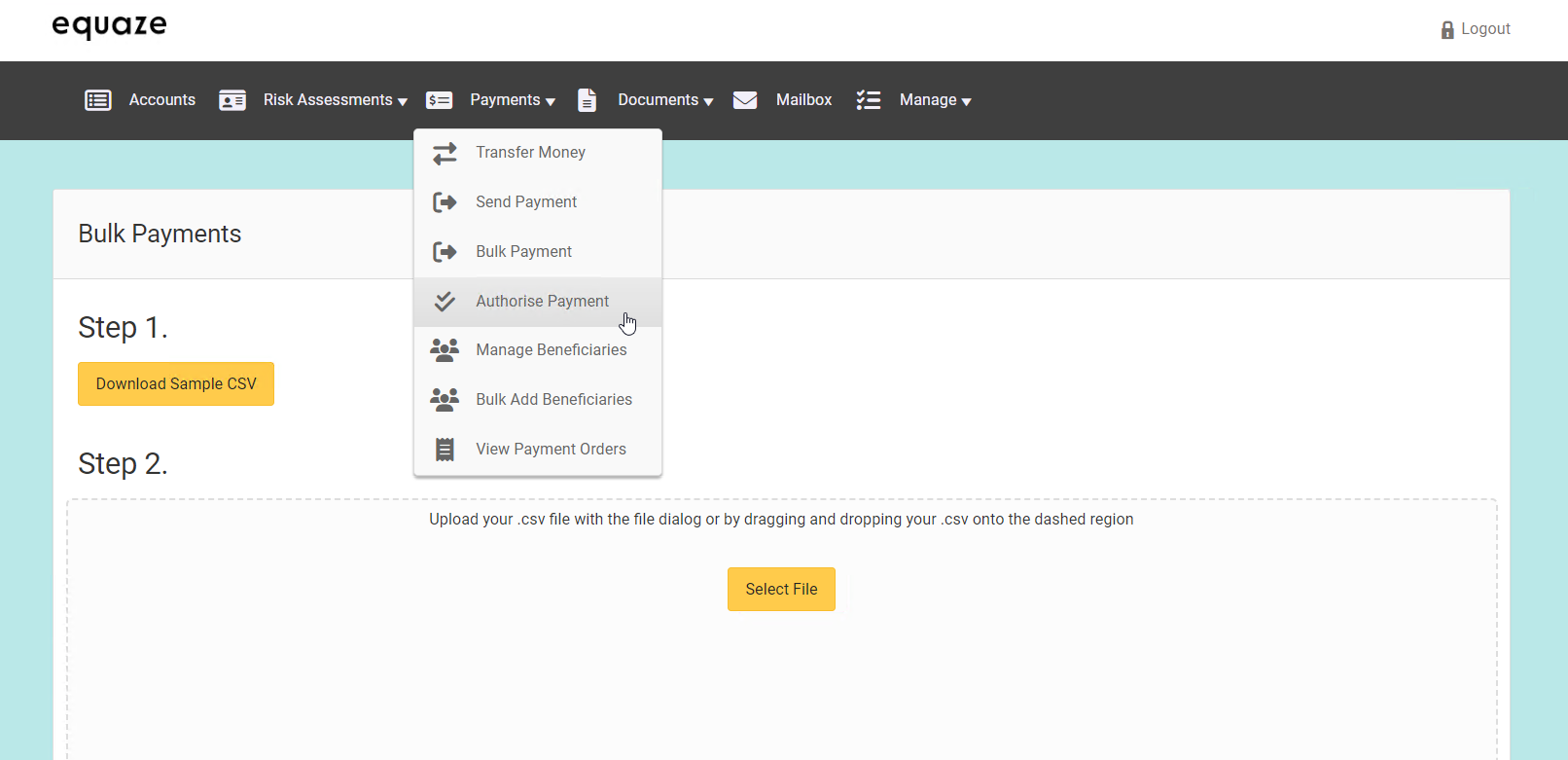The height and width of the screenshot is (760, 1568).
Task: Click the Accounts list icon
Action: 98,100
